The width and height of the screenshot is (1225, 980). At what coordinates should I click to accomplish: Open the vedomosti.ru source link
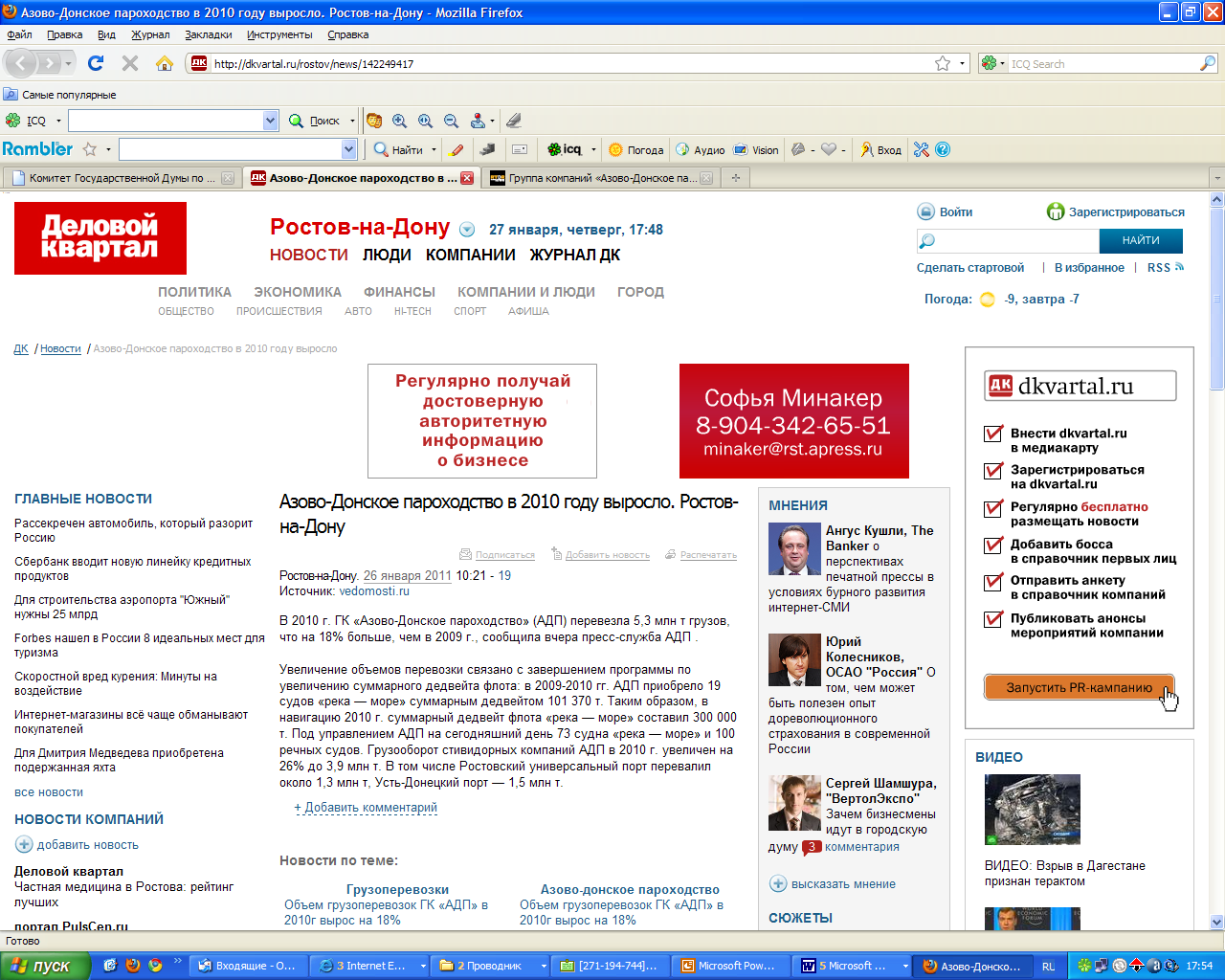pos(374,591)
